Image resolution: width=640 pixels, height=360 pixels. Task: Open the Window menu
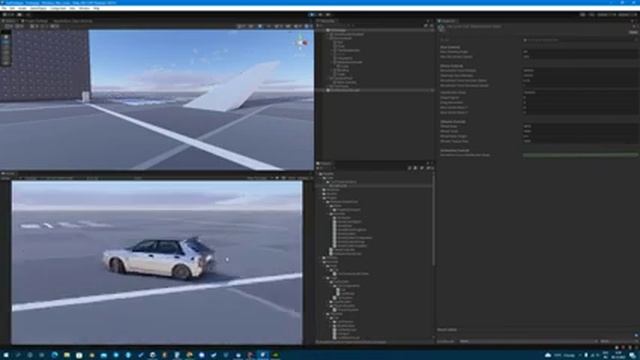point(84,8)
